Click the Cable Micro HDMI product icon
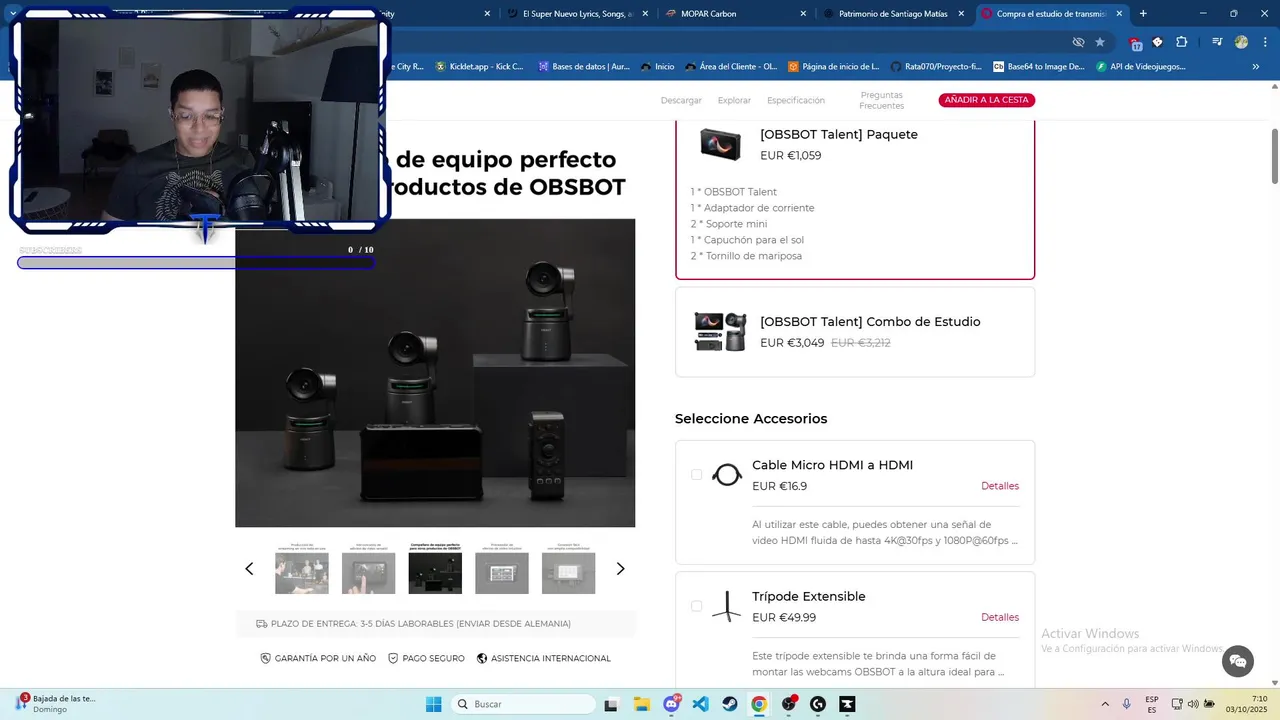Screen dimensions: 1280x720 pyautogui.click(x=727, y=475)
